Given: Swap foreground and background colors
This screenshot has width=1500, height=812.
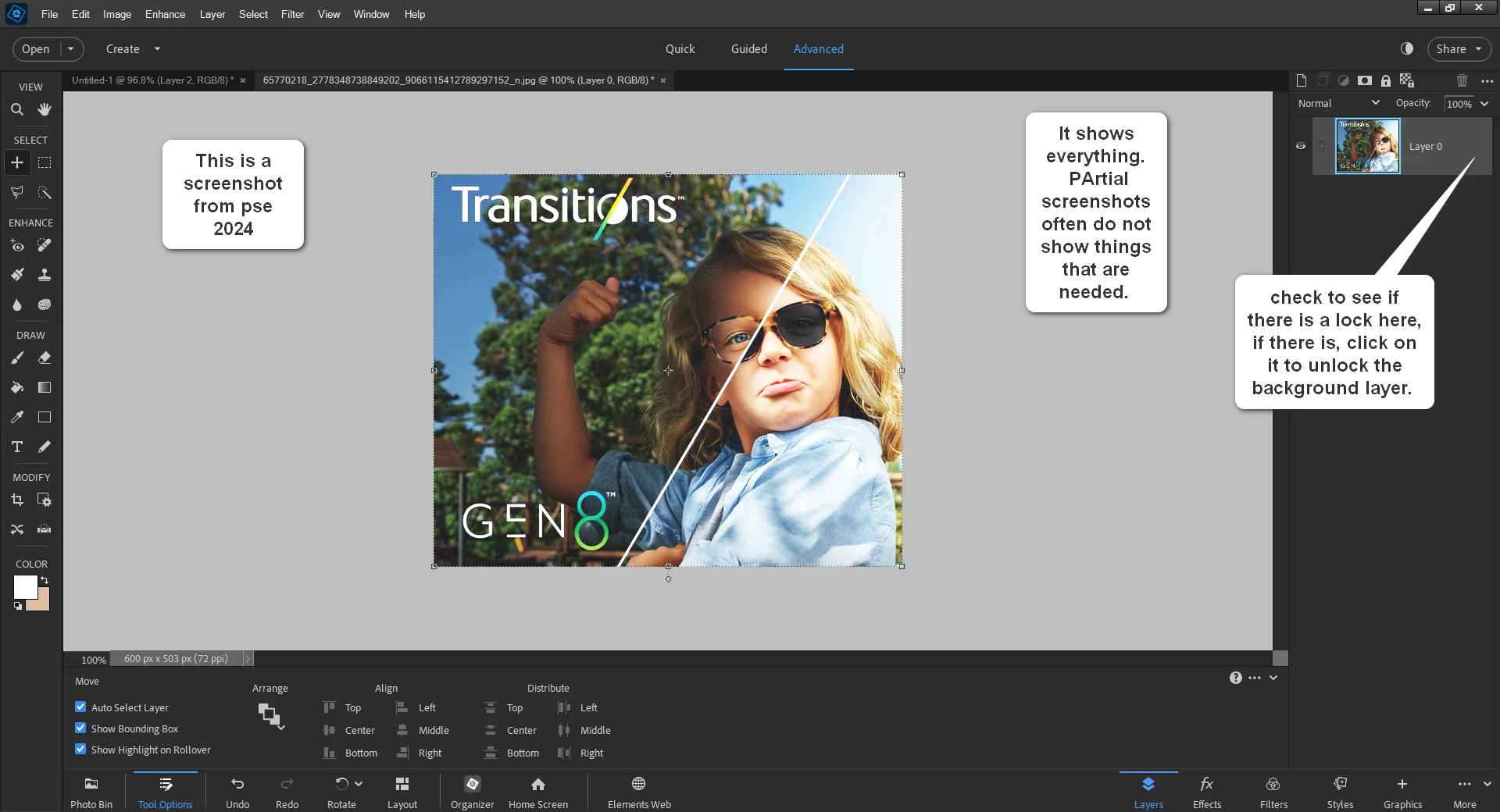Looking at the screenshot, I should coord(45,580).
